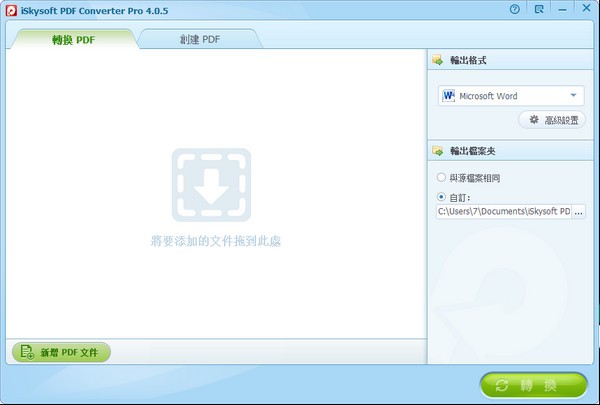Click the 輸出格式 section header icon
This screenshot has height=405, width=600.
438,60
